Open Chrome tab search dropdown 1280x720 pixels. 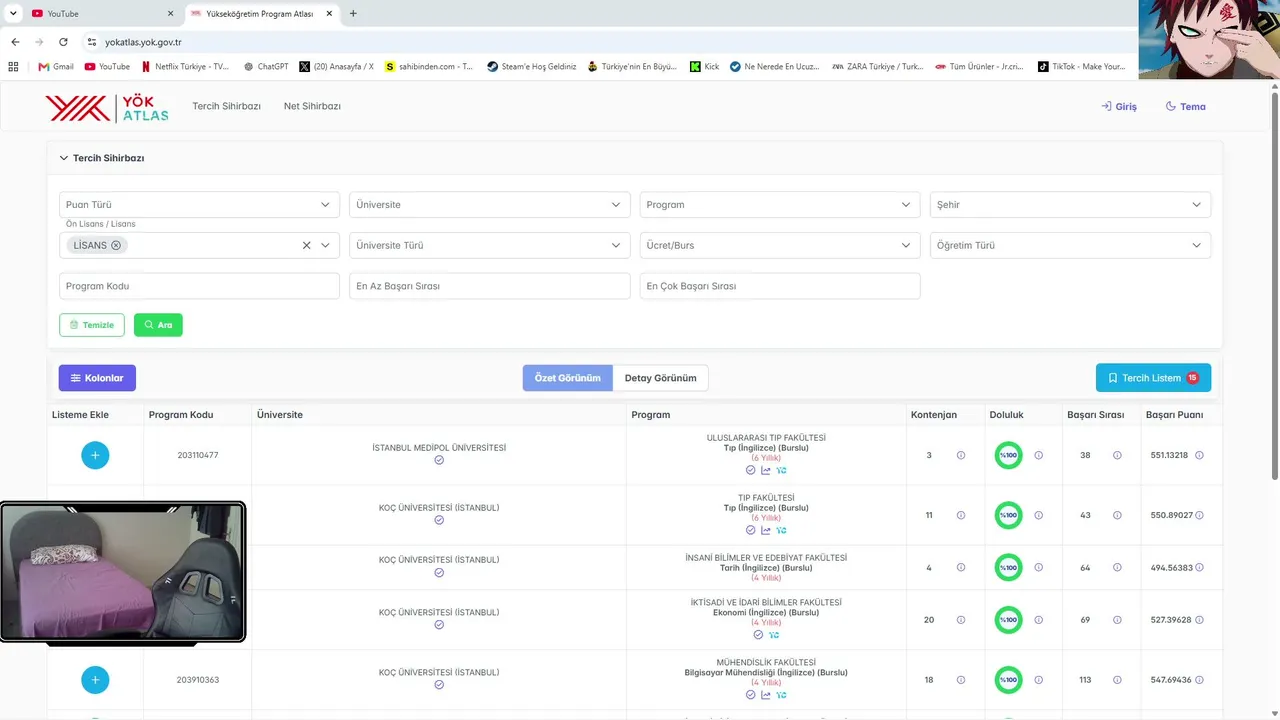pos(12,14)
